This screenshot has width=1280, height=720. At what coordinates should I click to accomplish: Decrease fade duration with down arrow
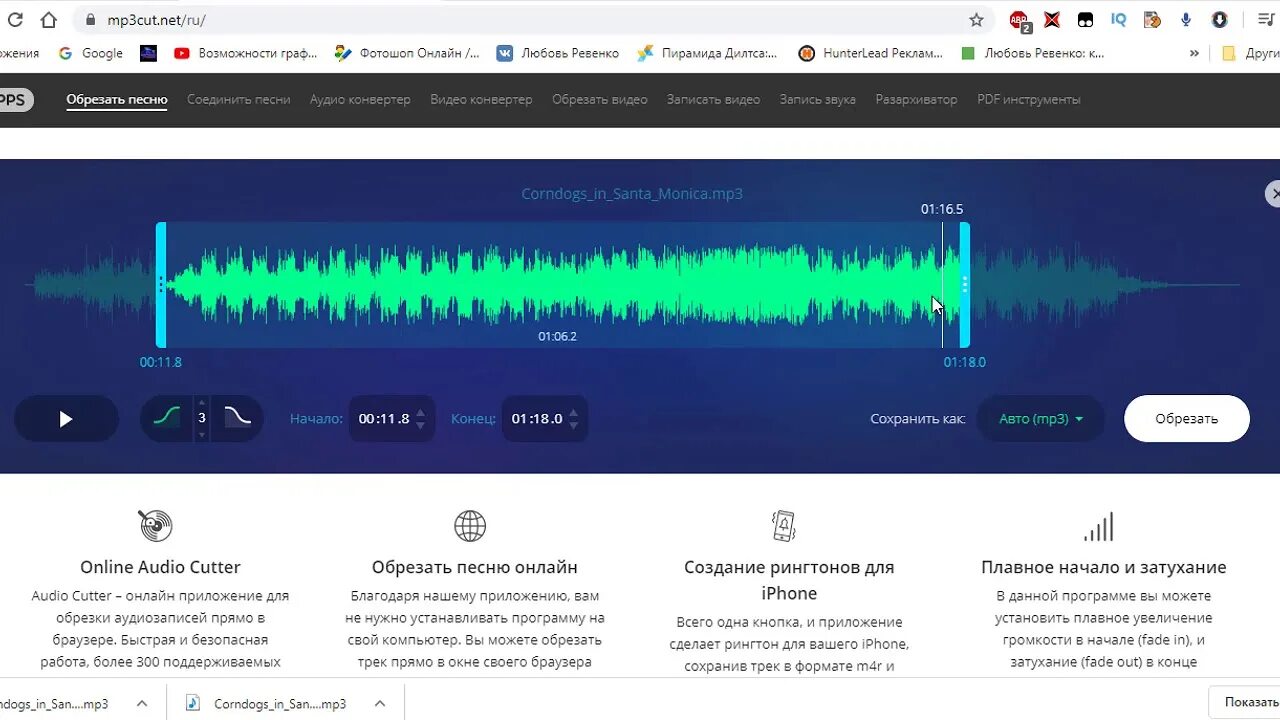[x=202, y=434]
